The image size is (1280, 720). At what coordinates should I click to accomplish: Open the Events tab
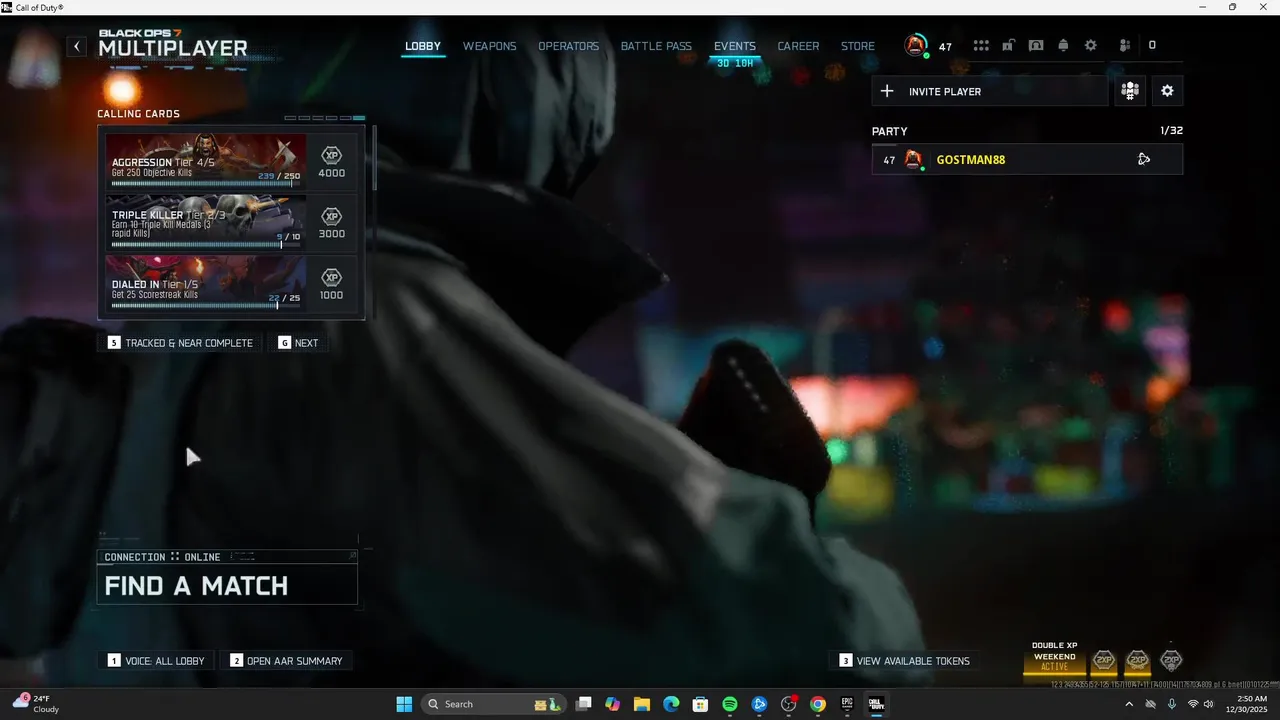(735, 46)
